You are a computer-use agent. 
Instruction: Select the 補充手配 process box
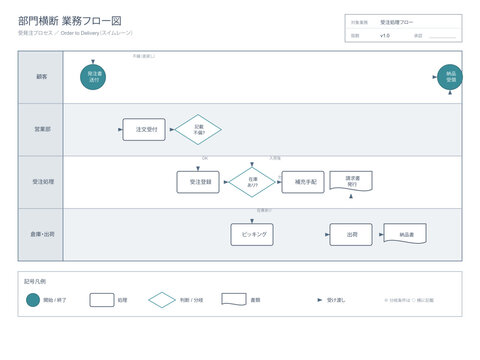click(303, 182)
